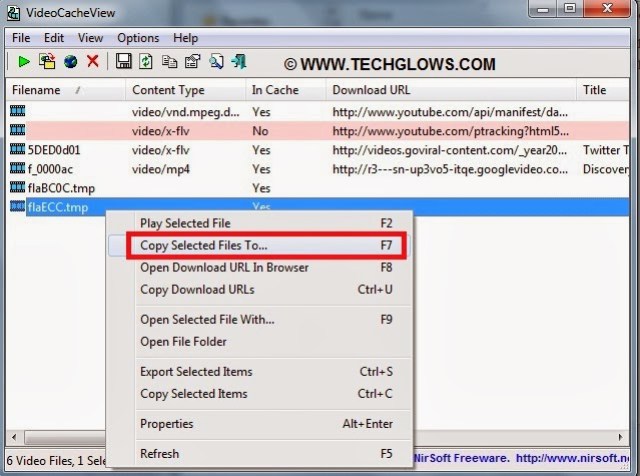Click the youtube.com/ptracking URL cell
The height and width of the screenshot is (476, 640).
(x=451, y=131)
